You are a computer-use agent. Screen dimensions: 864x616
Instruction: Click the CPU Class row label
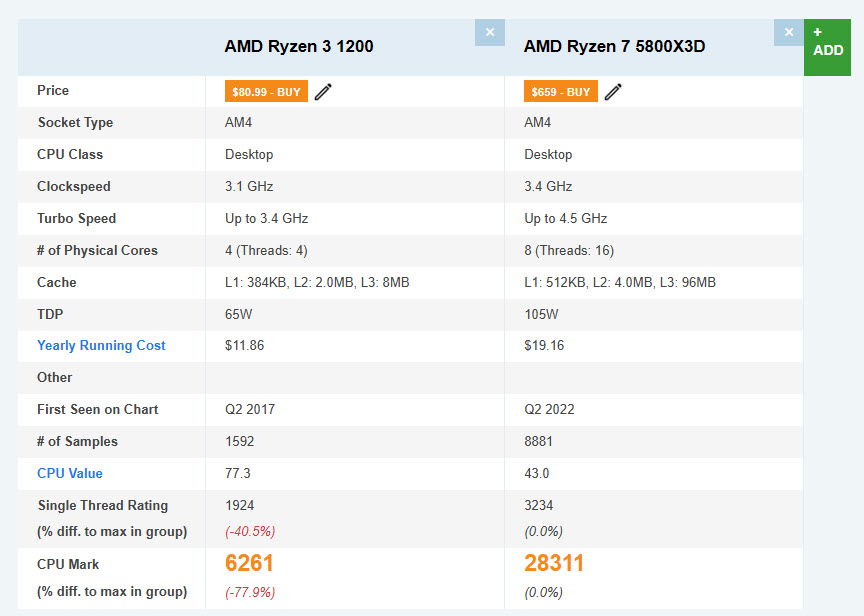(x=70, y=154)
